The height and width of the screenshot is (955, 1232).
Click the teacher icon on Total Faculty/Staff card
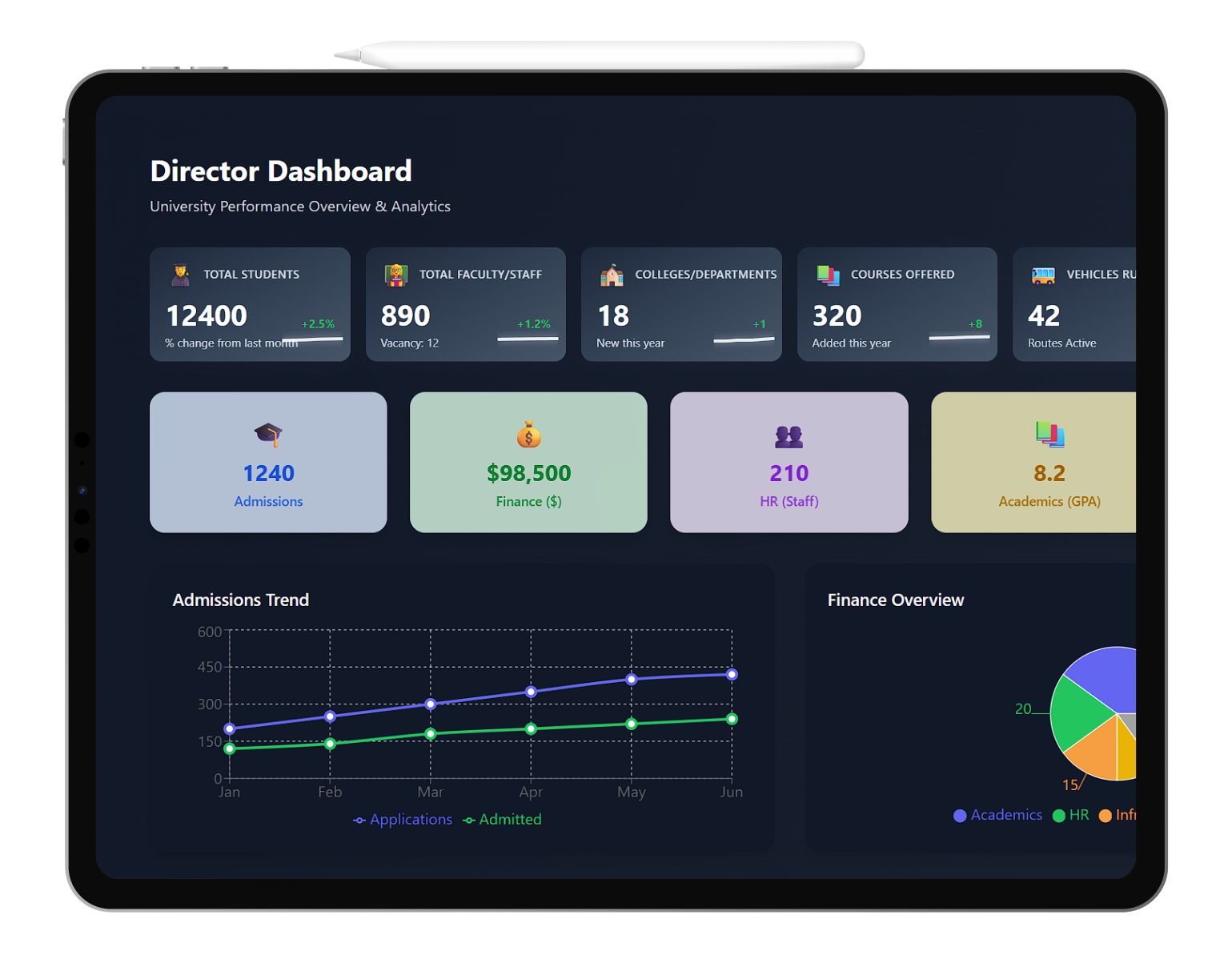click(x=395, y=275)
